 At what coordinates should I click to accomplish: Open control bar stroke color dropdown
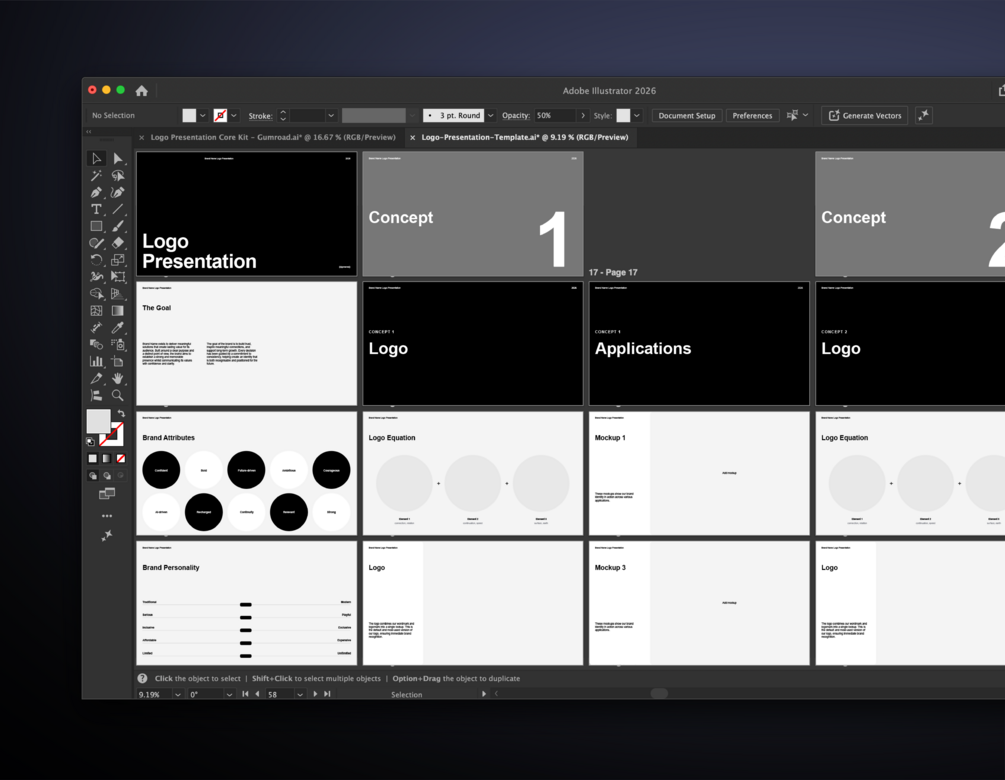click(x=234, y=115)
